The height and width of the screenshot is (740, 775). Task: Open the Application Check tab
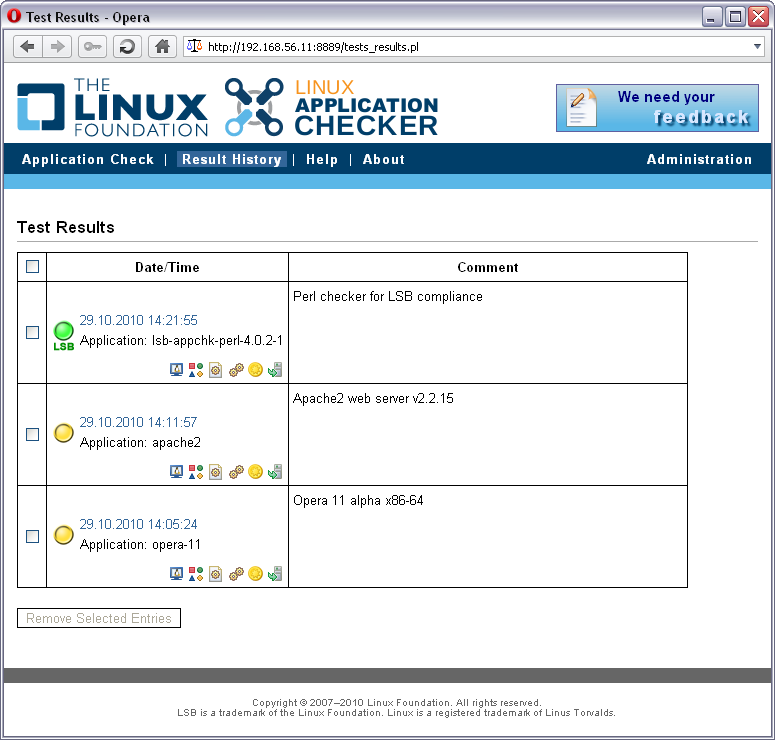(88, 159)
